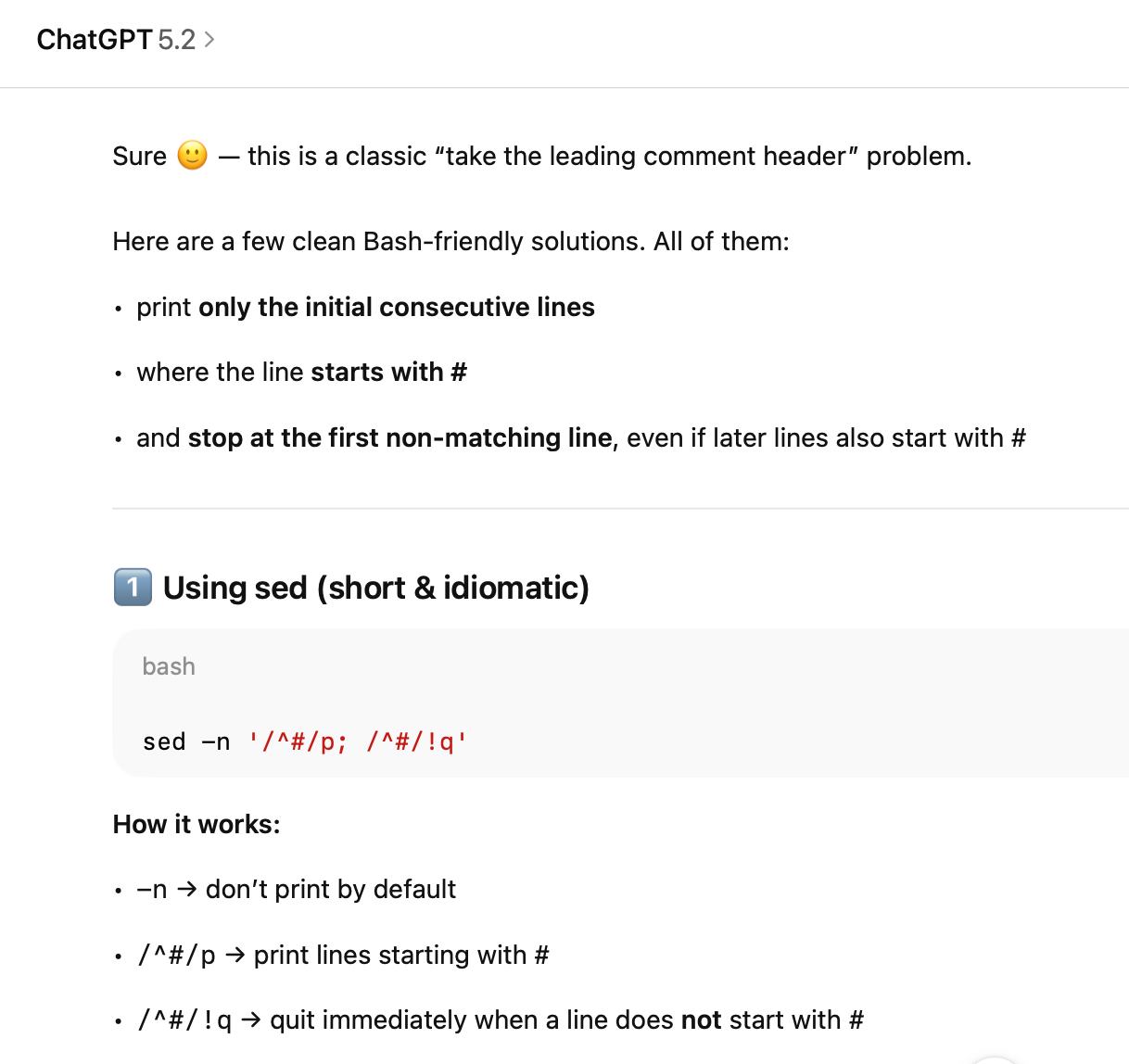Click the /^#/!q code snippet in last bullet
Screen dimensions: 1129x1064
(x=184, y=1020)
